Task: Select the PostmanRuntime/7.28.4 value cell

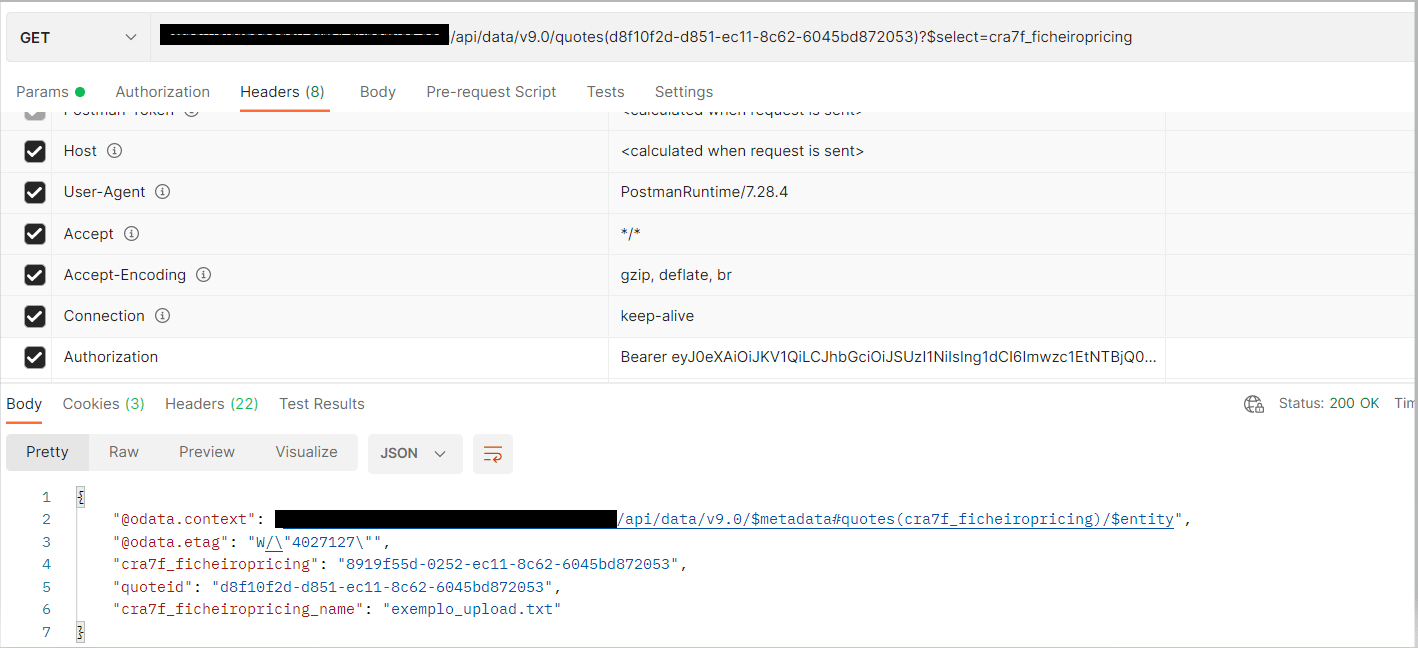Action: click(x=887, y=192)
